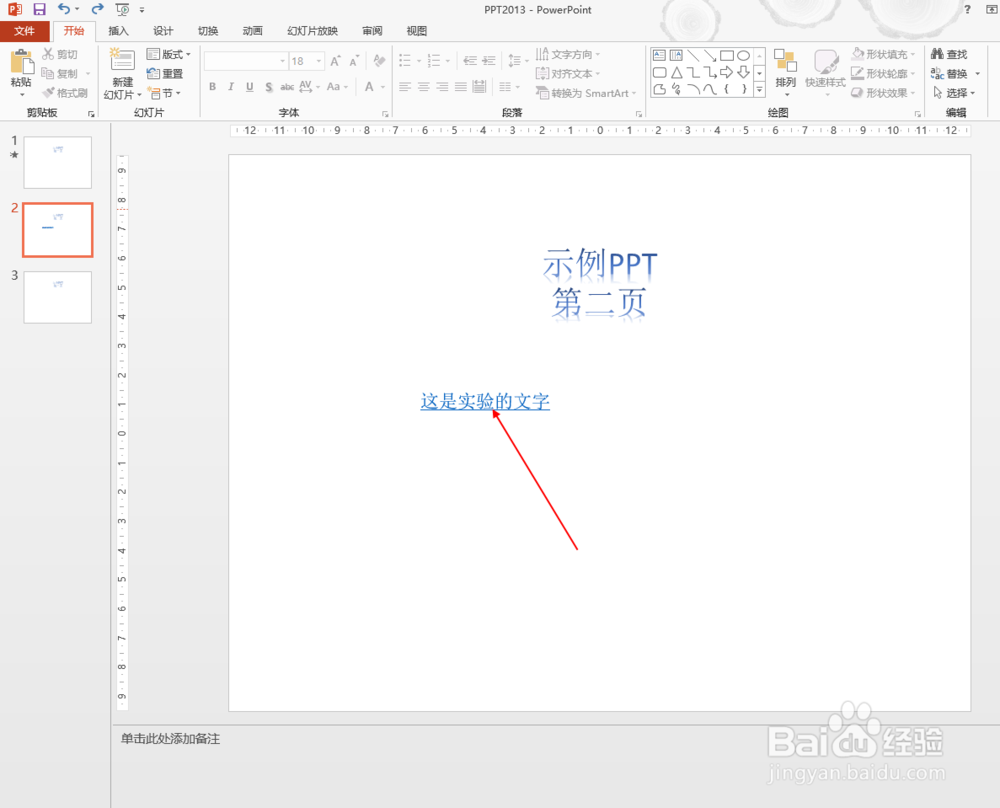Click the hyperlink text 这是实验的文字

coord(485,401)
